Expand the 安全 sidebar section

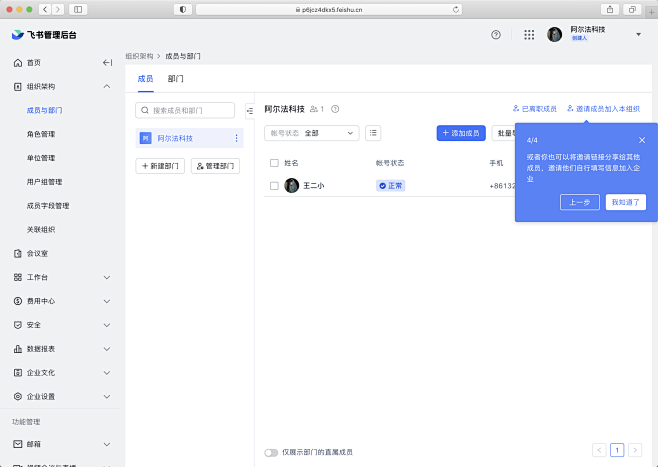tap(107, 325)
